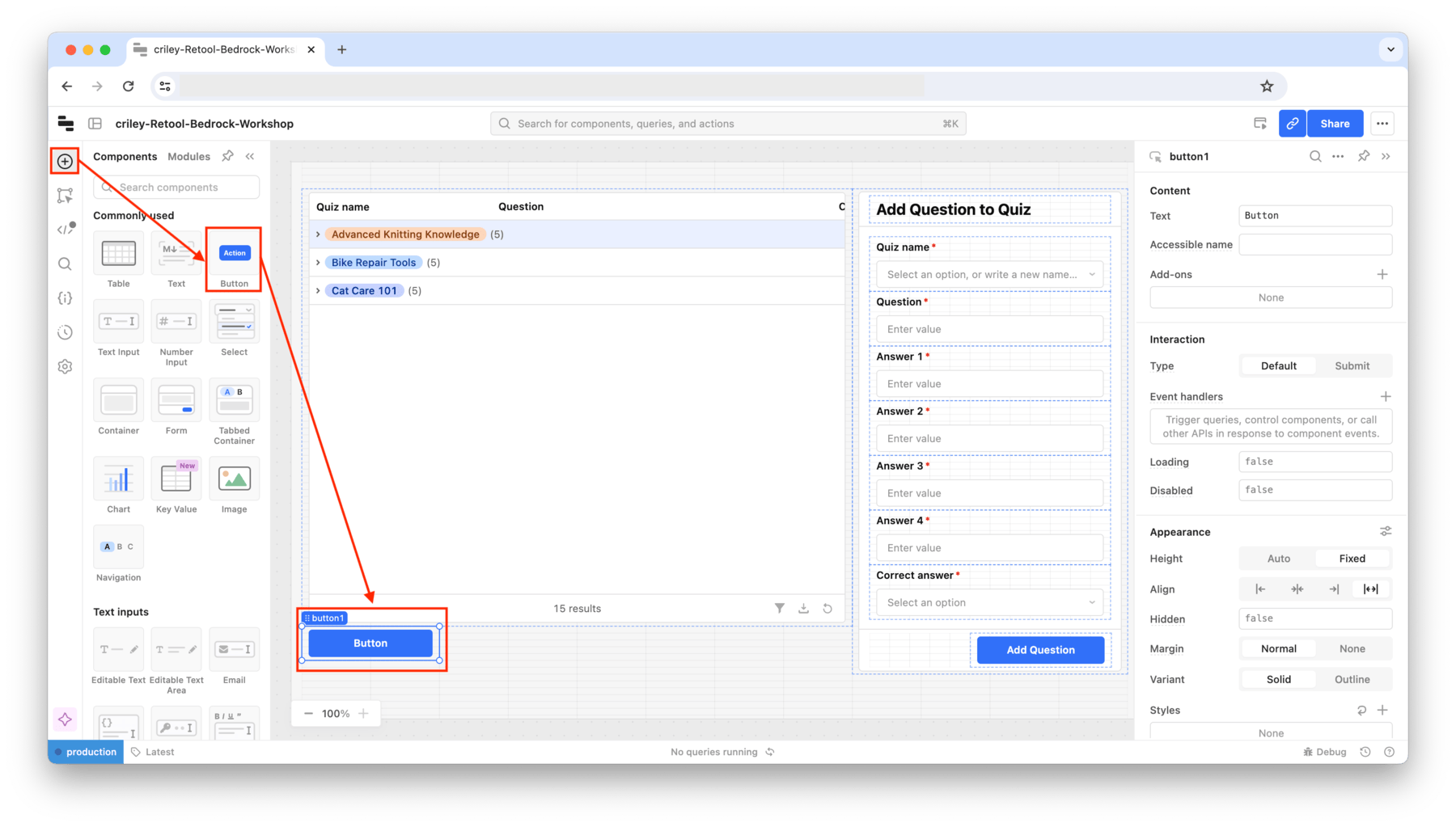The image size is (1456, 827).
Task: Zoom out the canvas with minus
Action: pyautogui.click(x=308, y=713)
